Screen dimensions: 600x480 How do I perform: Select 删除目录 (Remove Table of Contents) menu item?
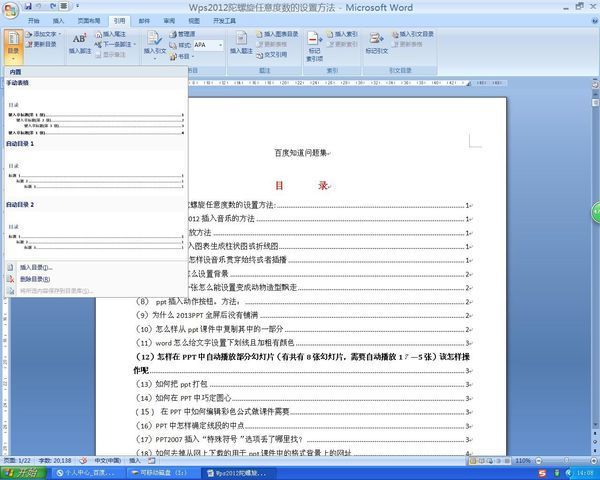coord(96,279)
